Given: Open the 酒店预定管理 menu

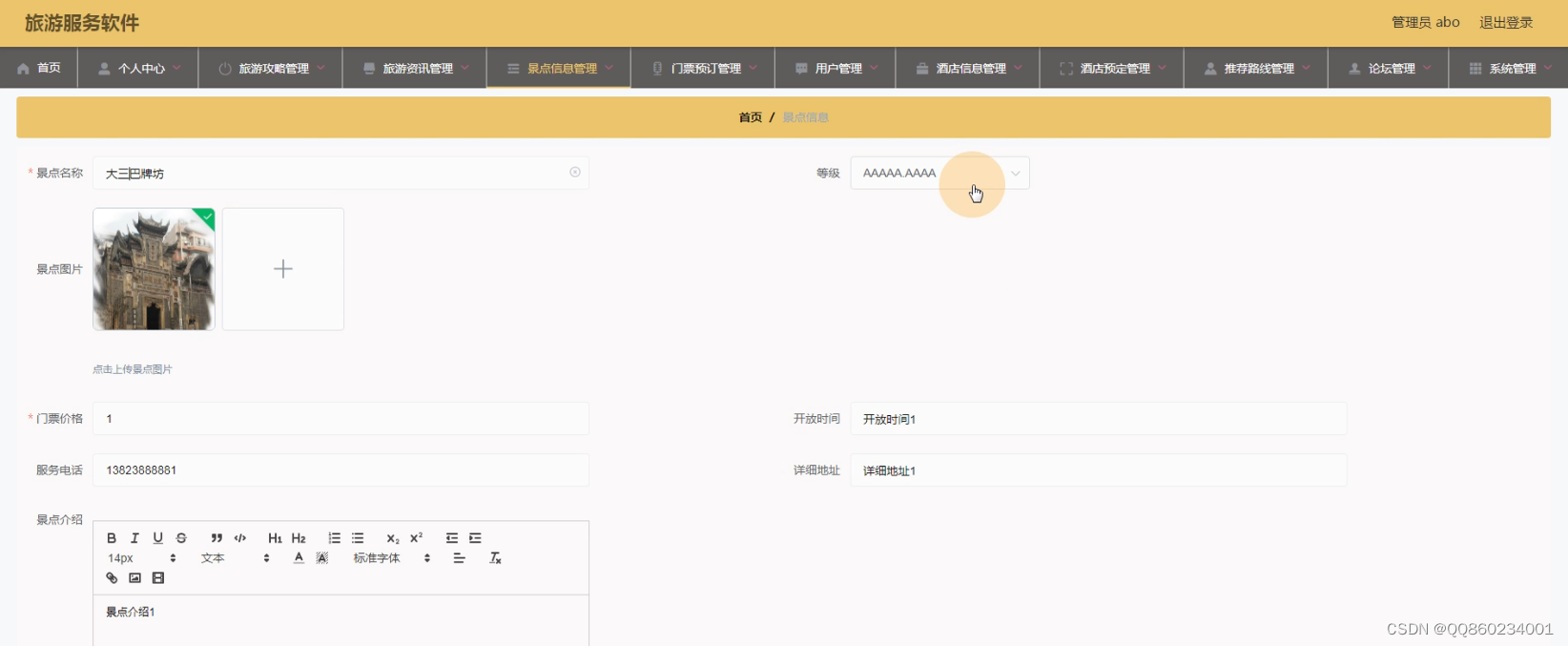Looking at the screenshot, I should (1112, 69).
